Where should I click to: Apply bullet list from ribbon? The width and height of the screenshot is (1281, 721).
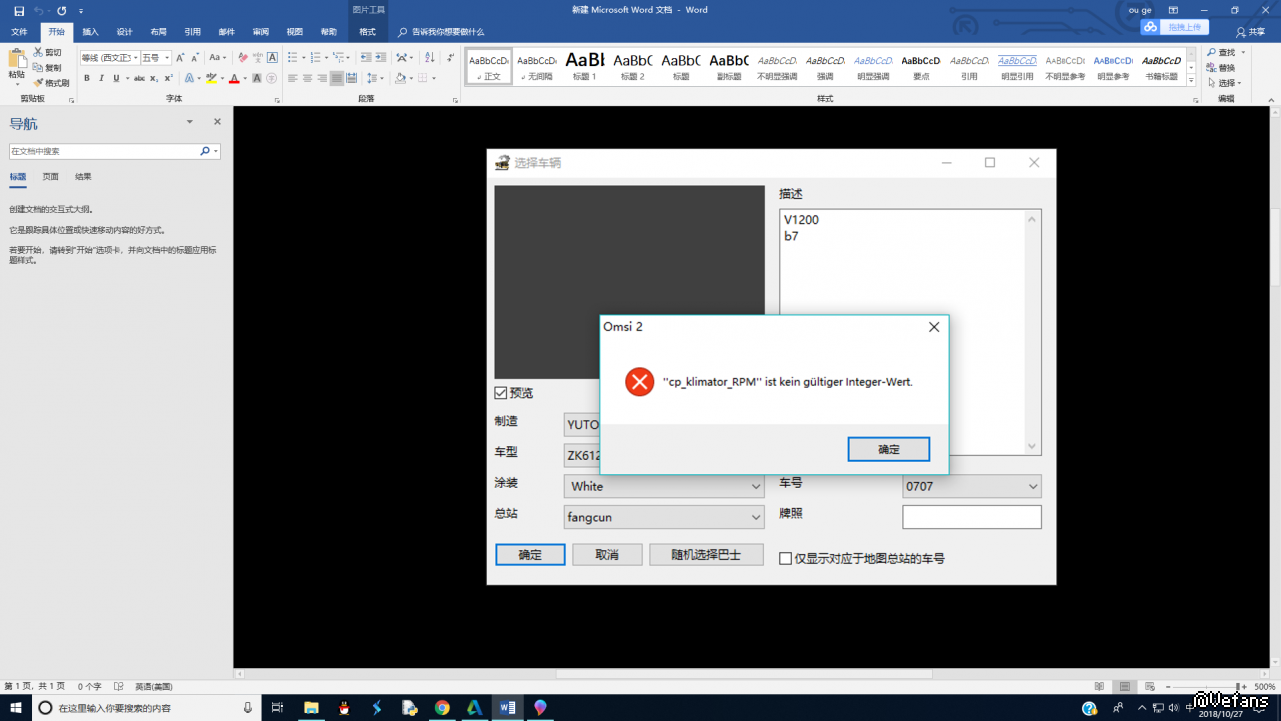(294, 58)
